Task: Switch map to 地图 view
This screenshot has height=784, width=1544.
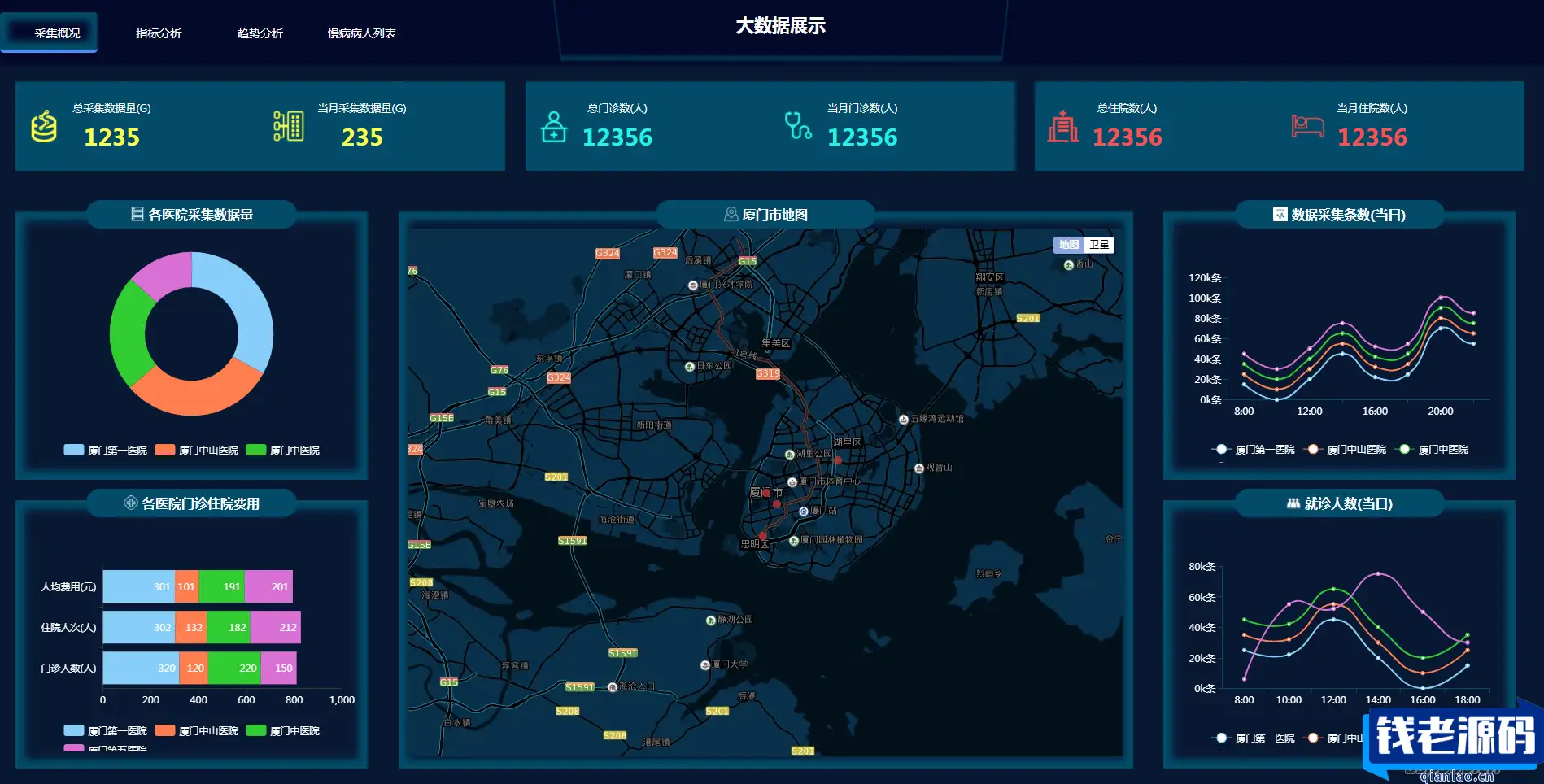Action: click(1069, 245)
